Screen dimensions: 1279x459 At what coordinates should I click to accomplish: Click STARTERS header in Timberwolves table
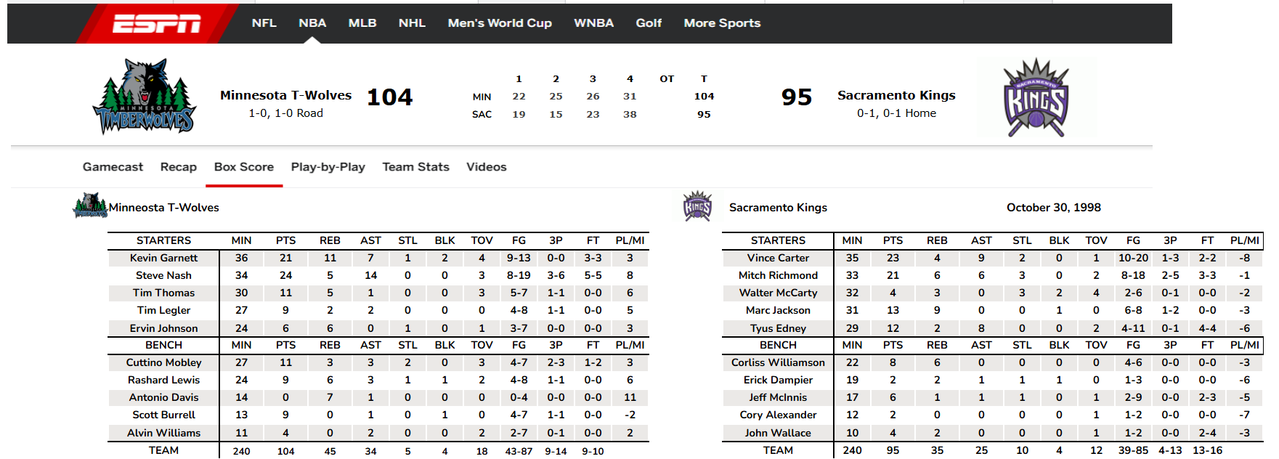tap(165, 240)
